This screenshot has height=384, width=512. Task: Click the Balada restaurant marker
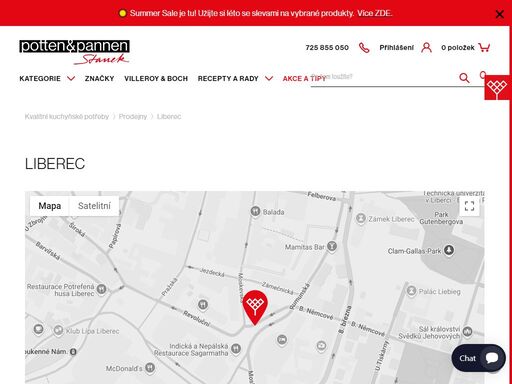[x=255, y=211]
